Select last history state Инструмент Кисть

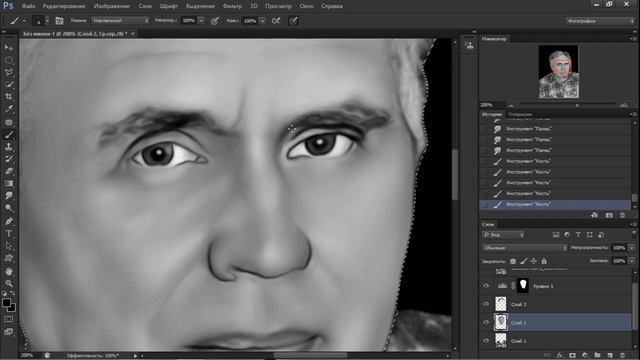pos(555,204)
